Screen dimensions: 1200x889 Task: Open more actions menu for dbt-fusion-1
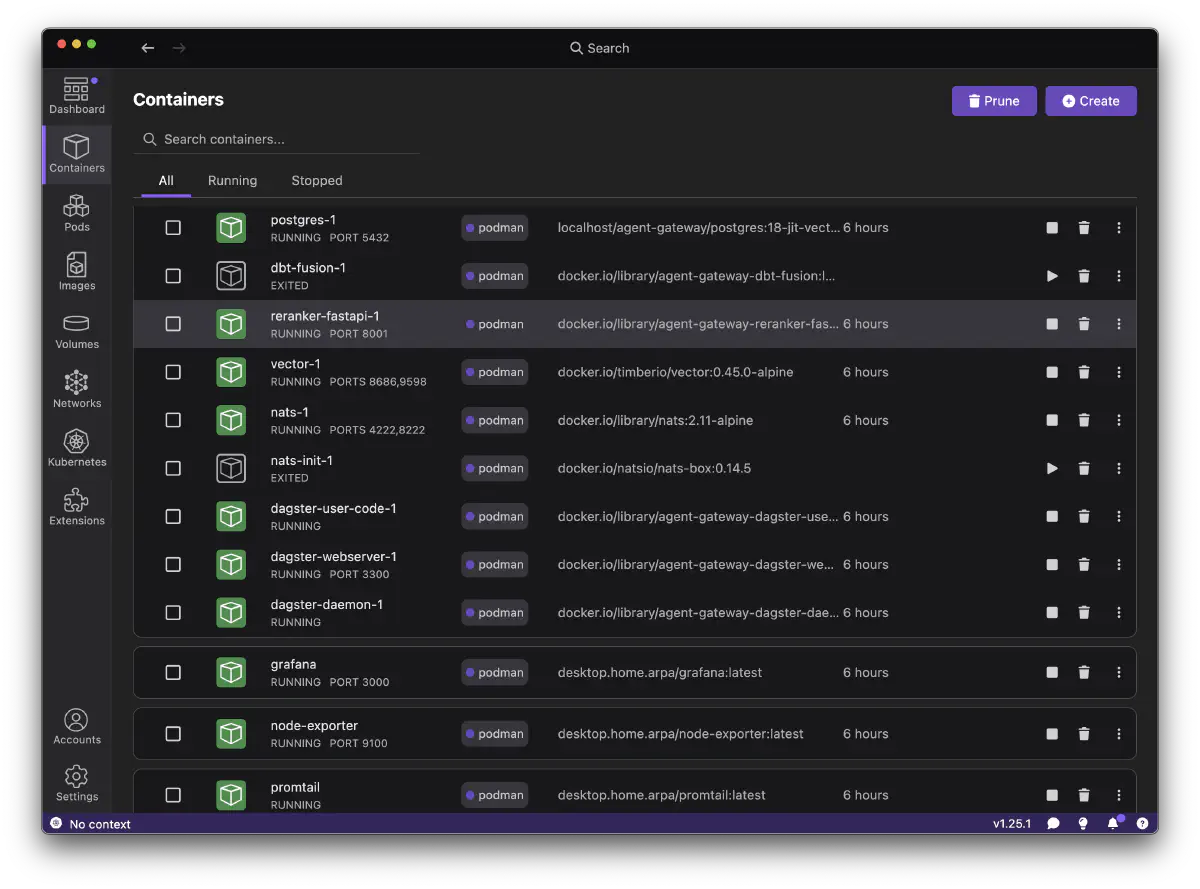(1119, 276)
